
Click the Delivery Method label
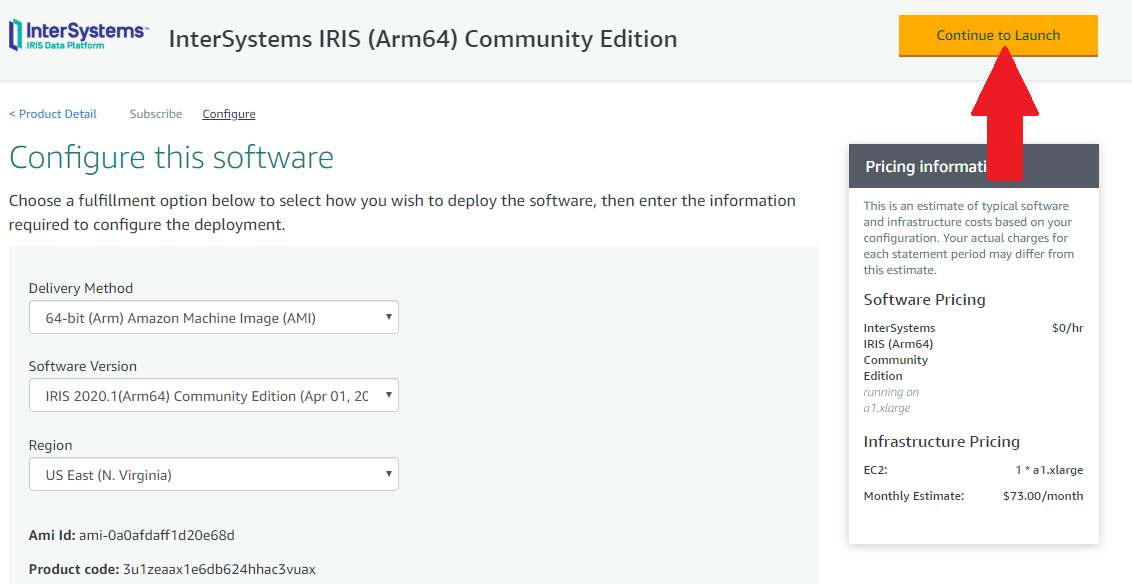click(x=81, y=288)
